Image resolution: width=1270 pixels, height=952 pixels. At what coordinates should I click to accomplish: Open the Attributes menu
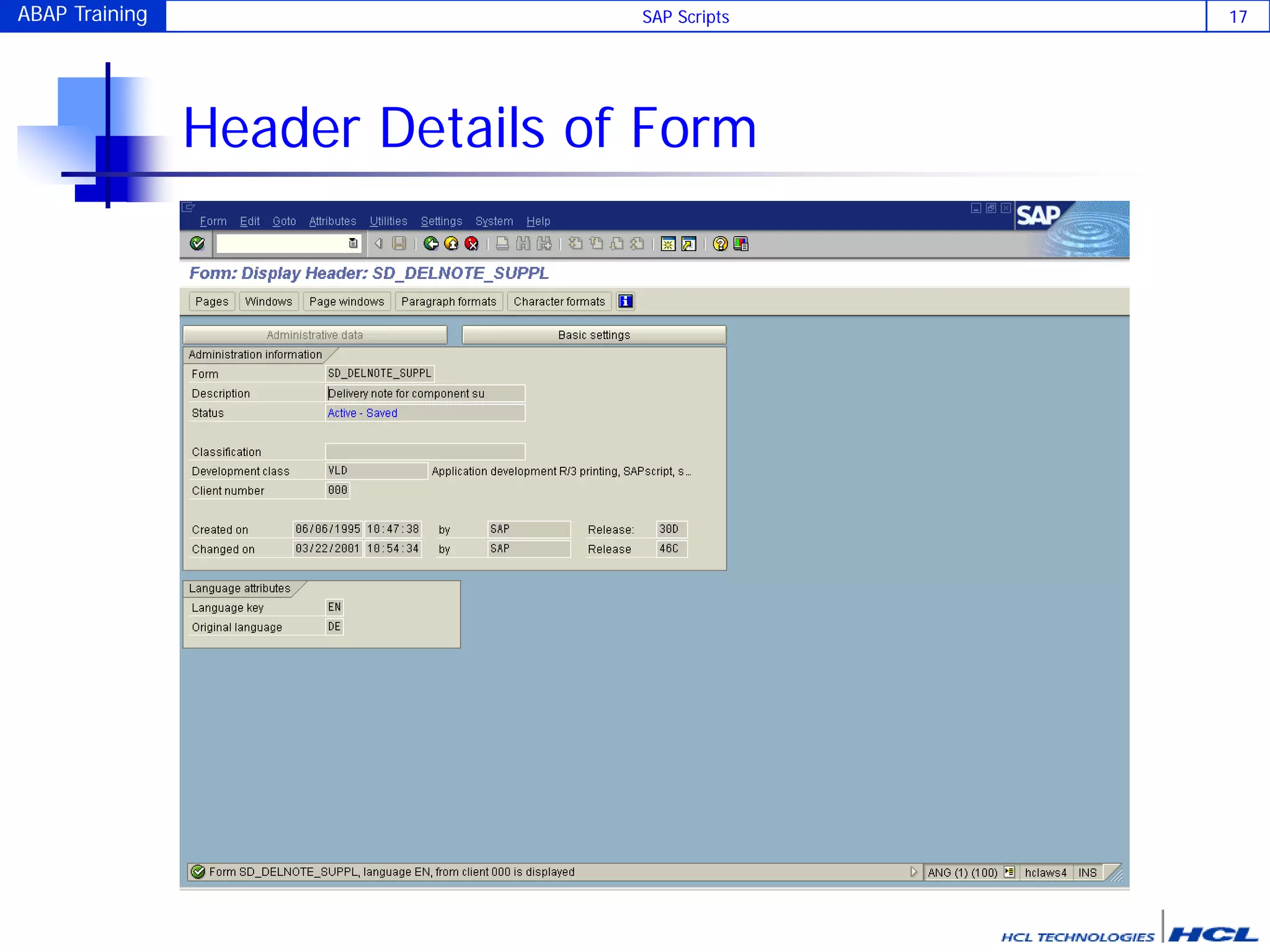332,221
